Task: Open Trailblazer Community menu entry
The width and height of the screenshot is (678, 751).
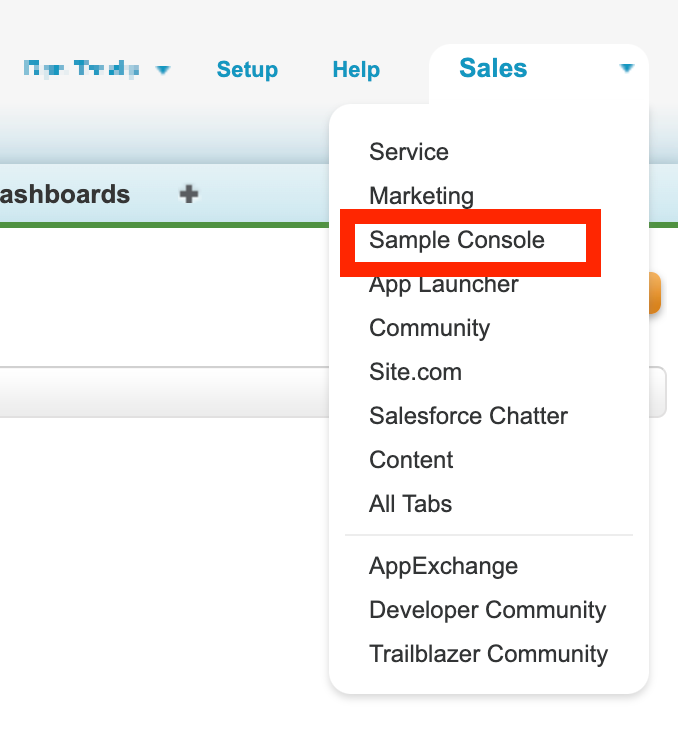Action: 488,654
